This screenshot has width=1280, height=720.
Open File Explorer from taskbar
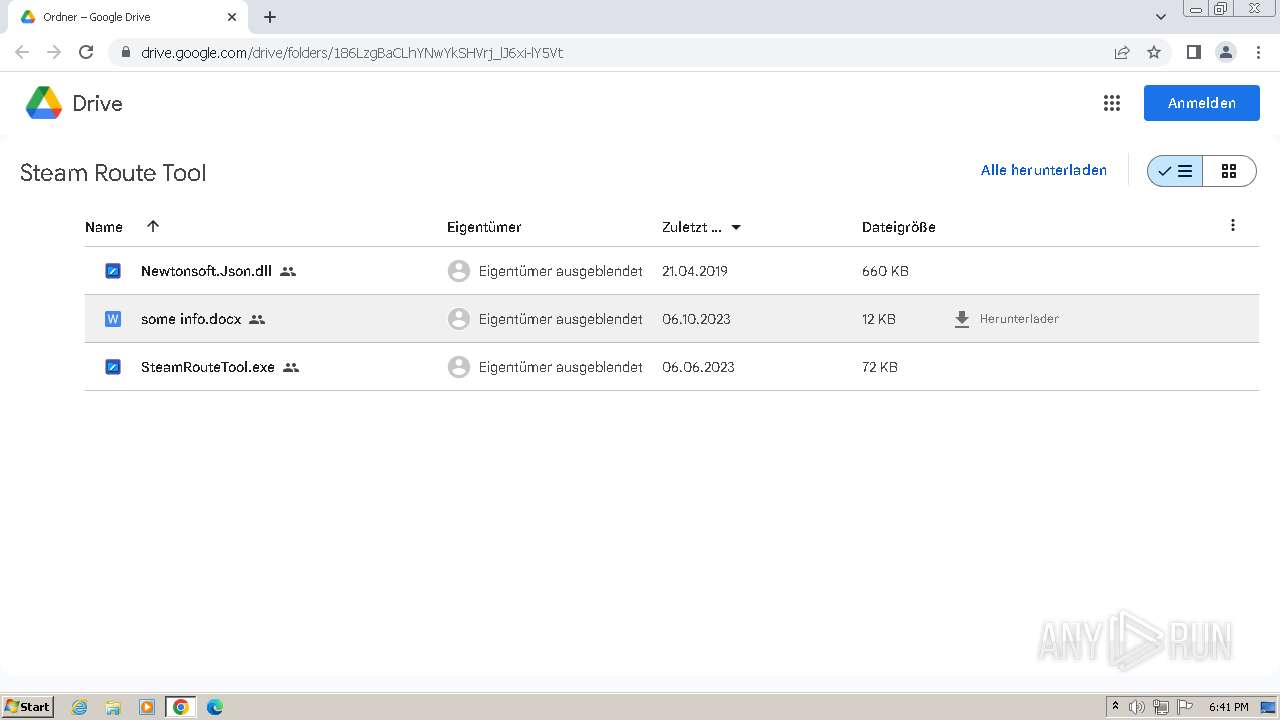coord(113,707)
